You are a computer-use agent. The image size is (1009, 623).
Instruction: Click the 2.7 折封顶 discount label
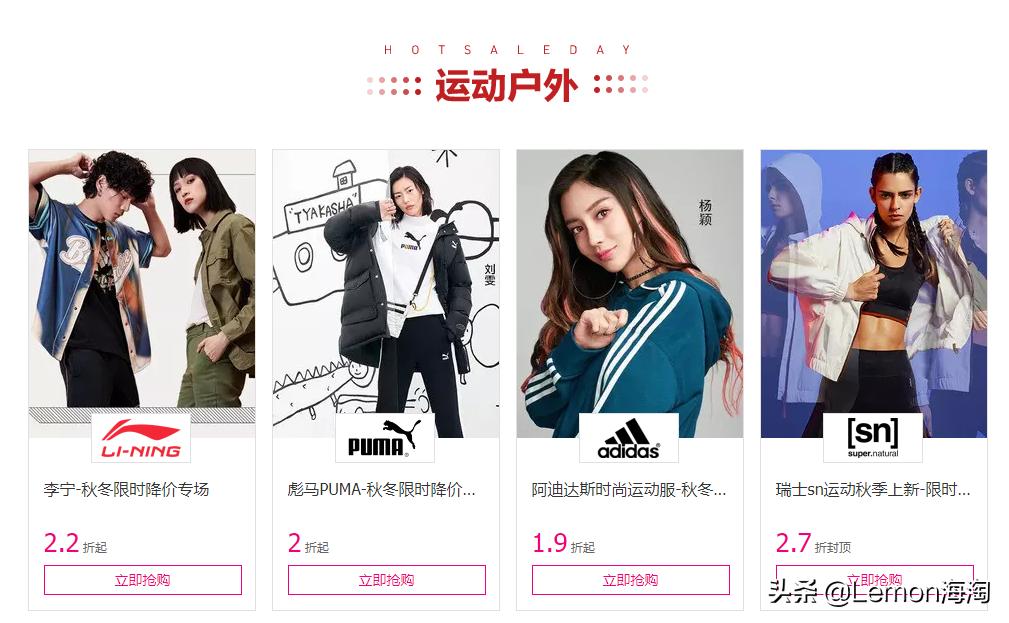813,544
